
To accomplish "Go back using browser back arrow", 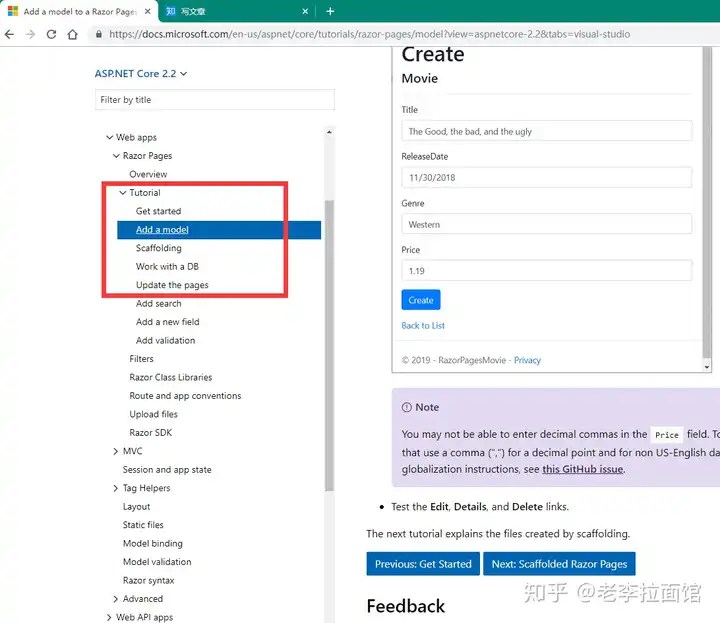I will (9, 34).
